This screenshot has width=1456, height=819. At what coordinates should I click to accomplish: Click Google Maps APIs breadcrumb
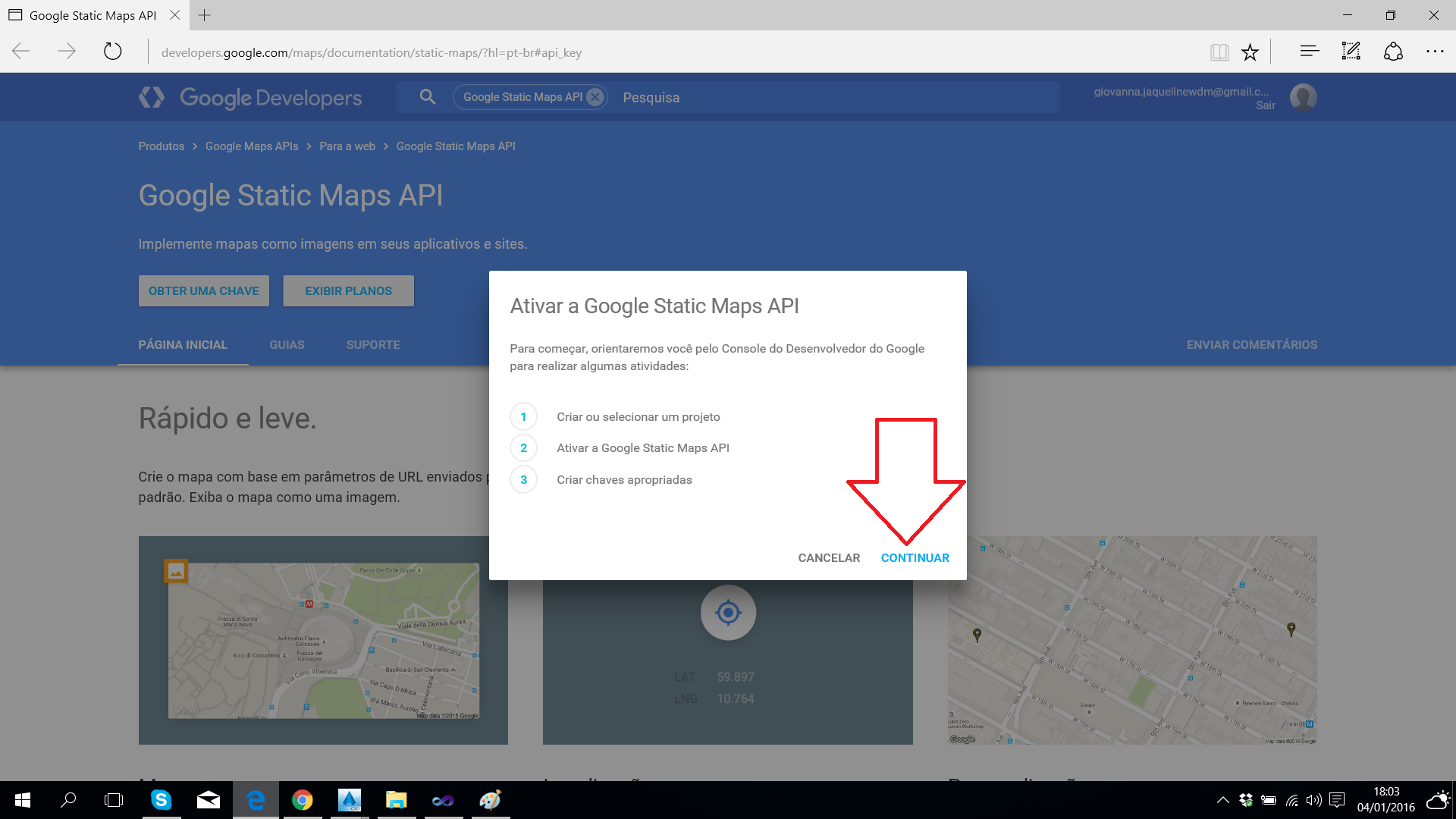(252, 146)
